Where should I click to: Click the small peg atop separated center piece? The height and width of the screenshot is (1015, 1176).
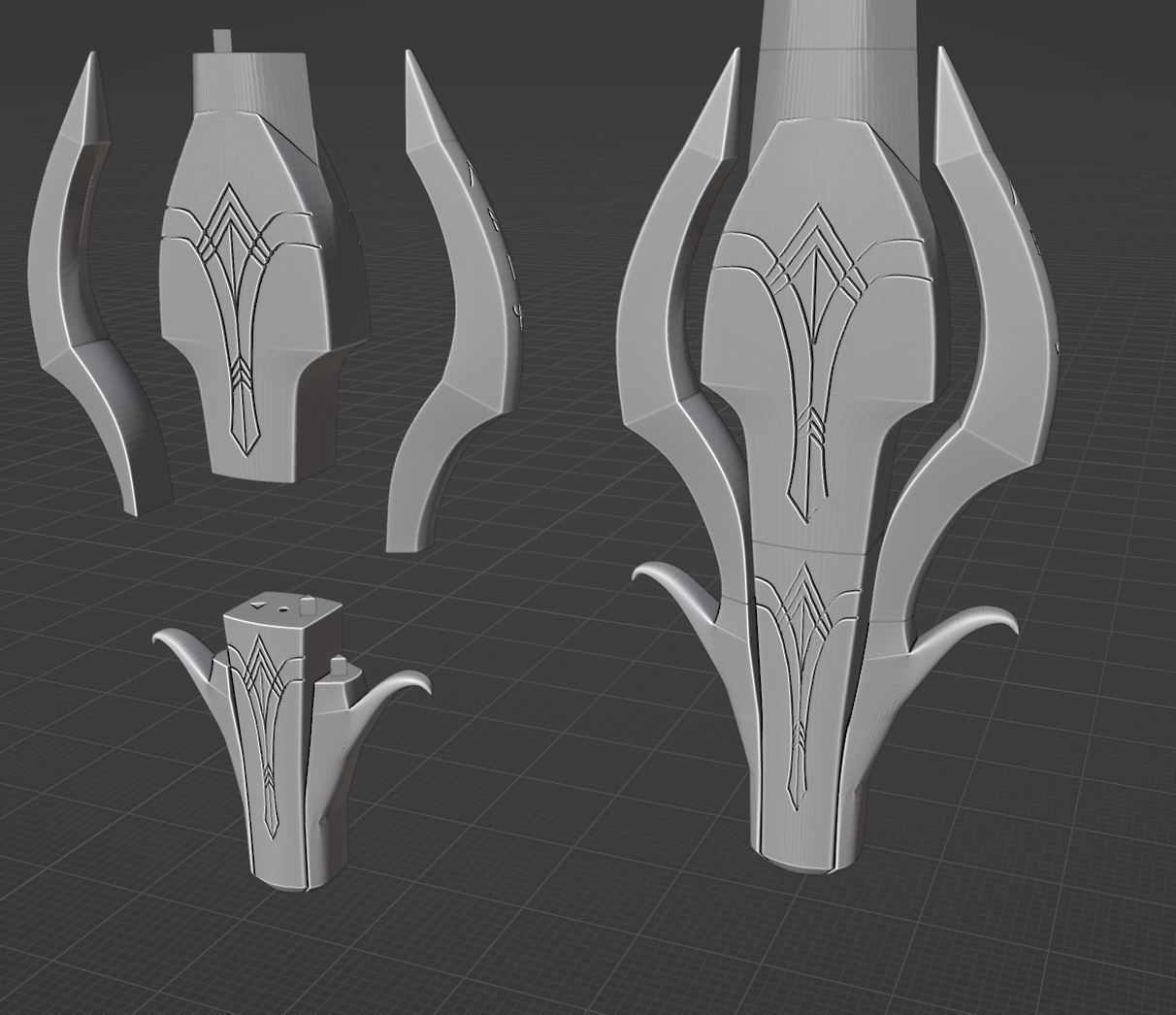coord(222,41)
